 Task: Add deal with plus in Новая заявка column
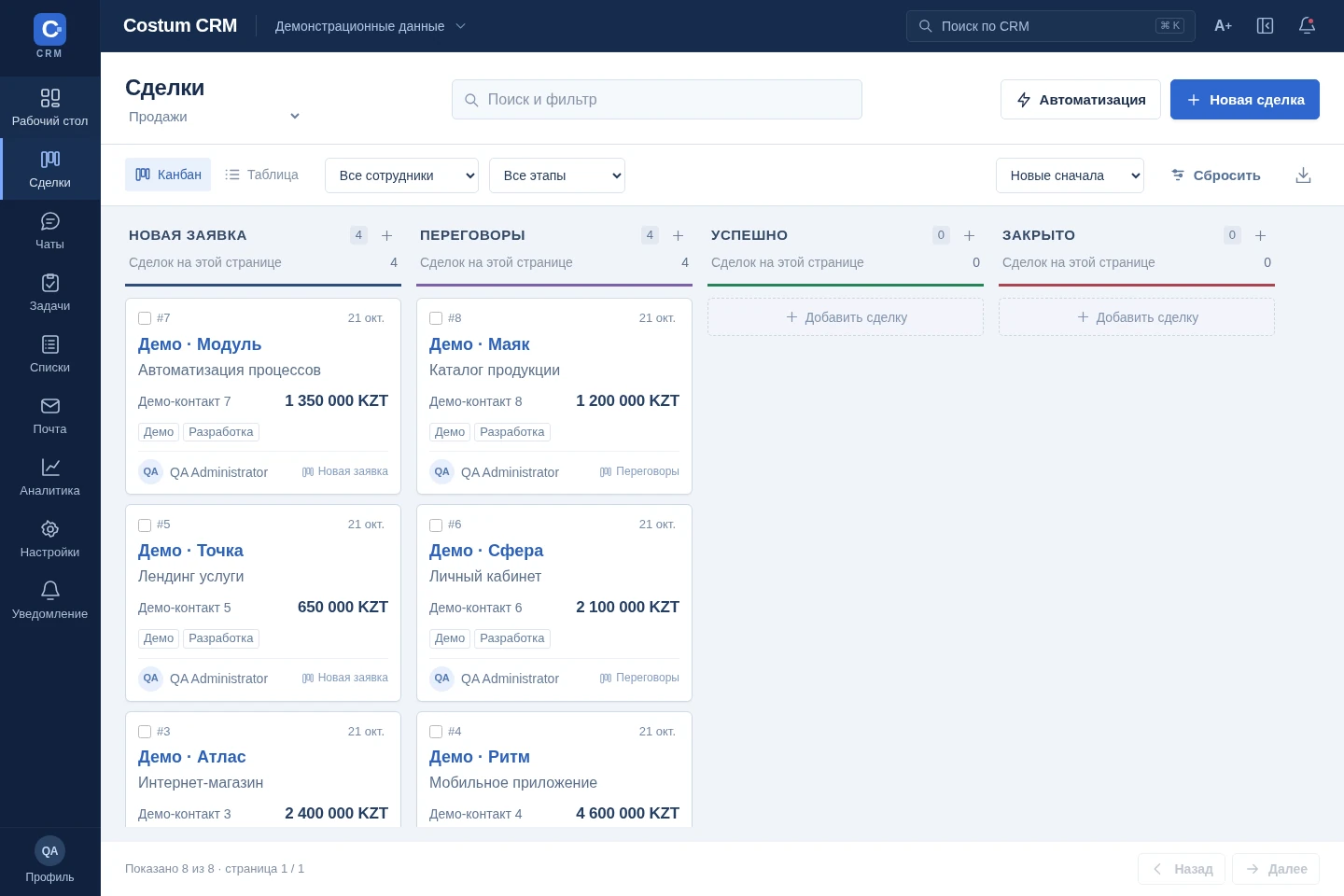pyautogui.click(x=387, y=235)
